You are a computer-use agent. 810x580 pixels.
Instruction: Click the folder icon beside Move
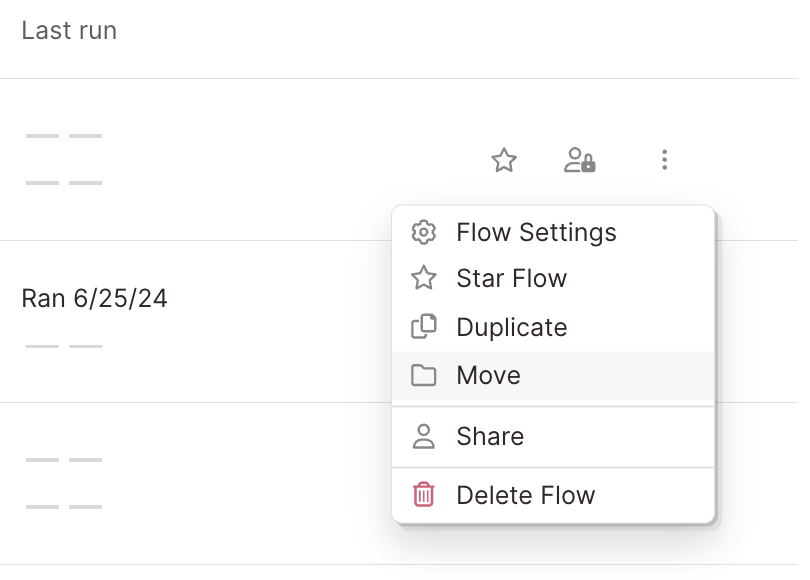pos(424,376)
